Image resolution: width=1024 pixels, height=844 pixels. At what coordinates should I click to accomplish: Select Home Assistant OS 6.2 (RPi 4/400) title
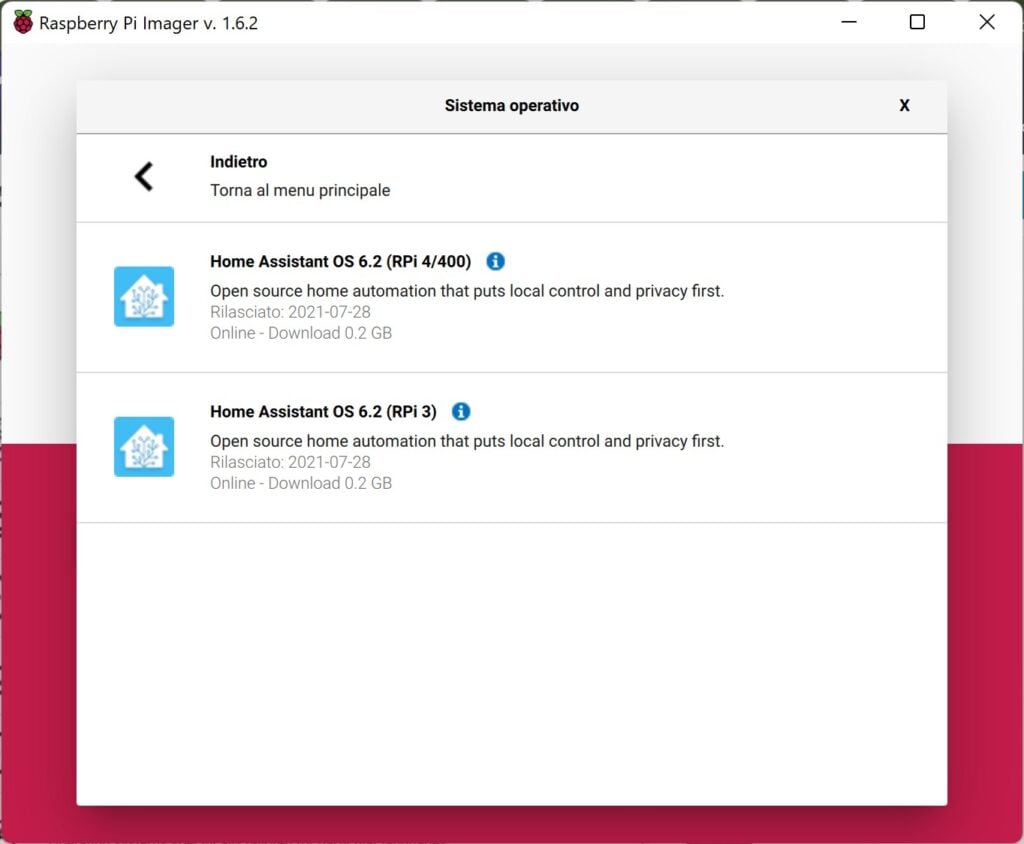(340, 261)
